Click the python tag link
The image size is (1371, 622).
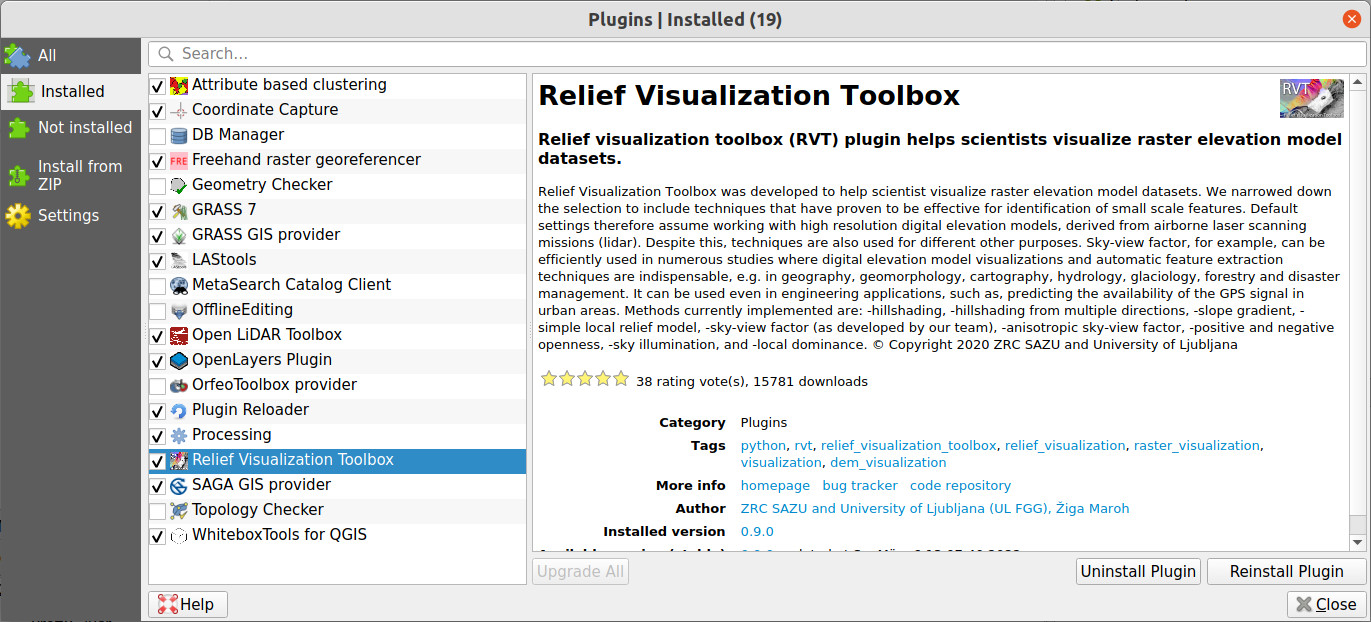pos(763,445)
